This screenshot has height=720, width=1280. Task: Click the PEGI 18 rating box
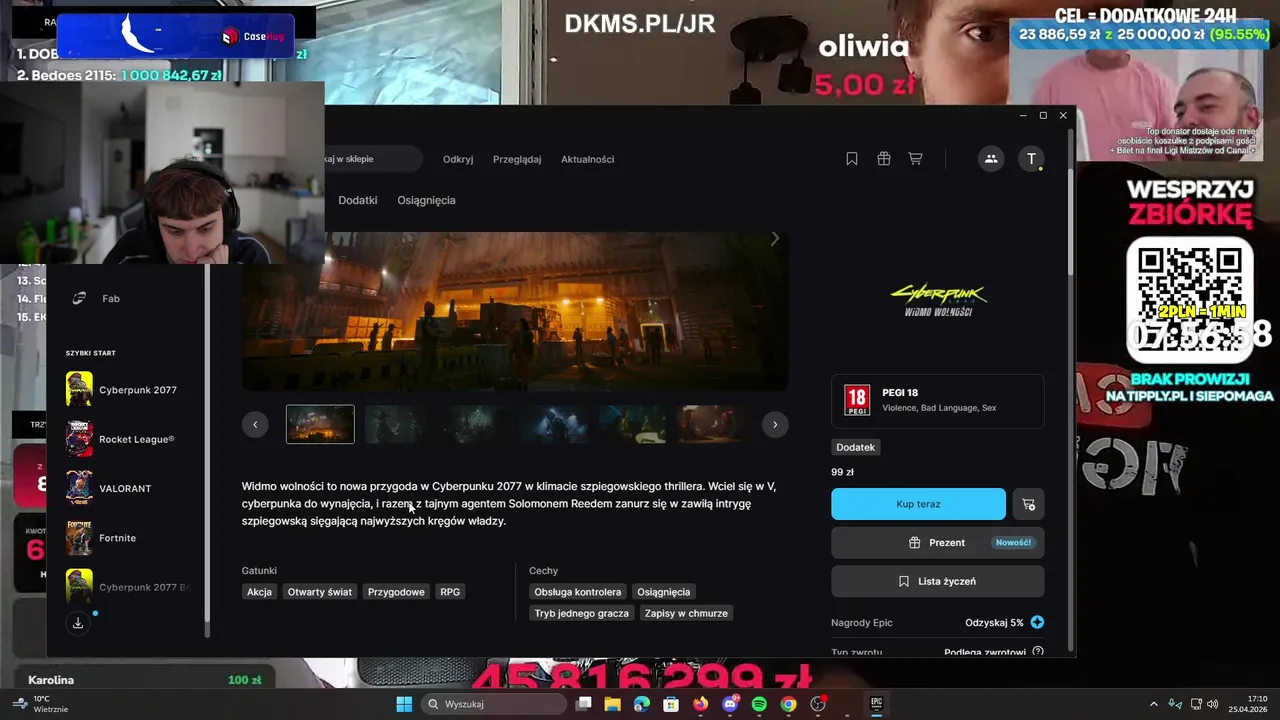point(938,401)
